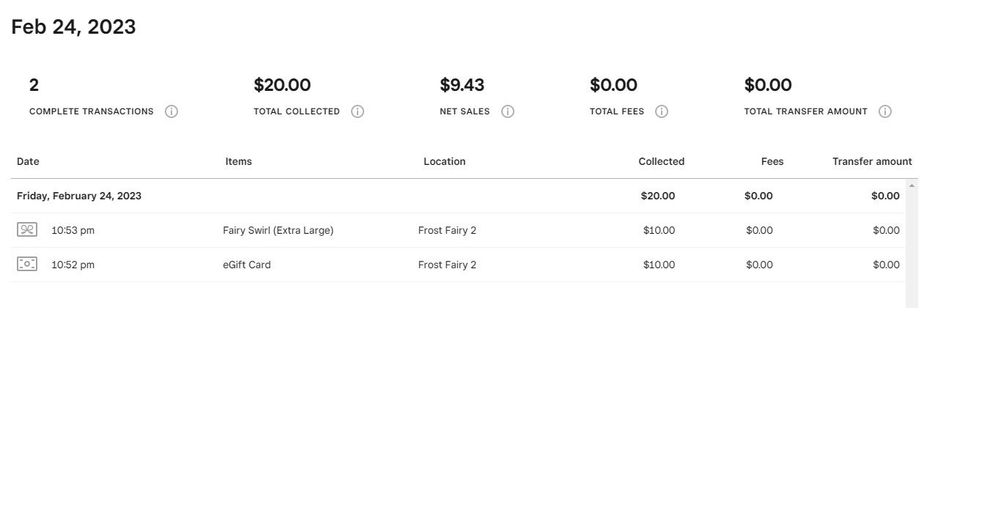Click scrollbar up arrow in transactions table
The image size is (998, 513).
(x=911, y=186)
